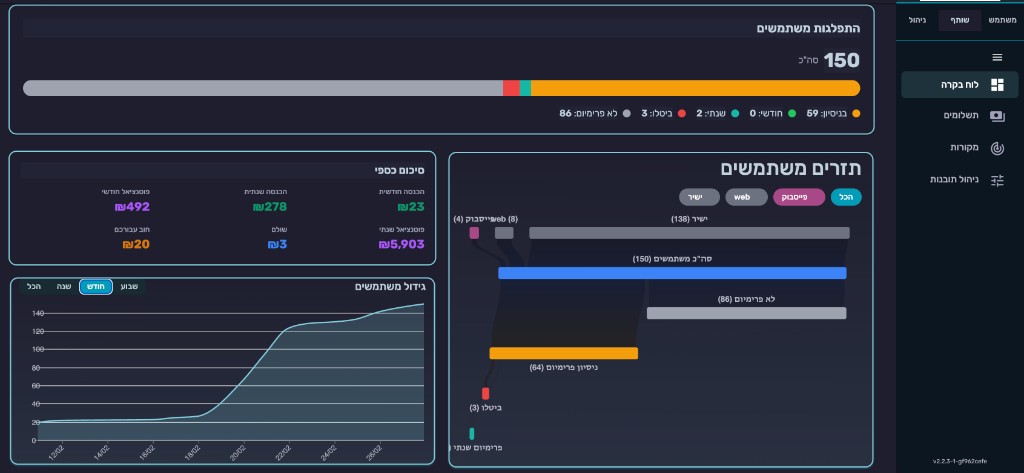The image size is (1024, 473).
Task: Set growth chart range to שנה
Action: [63, 287]
